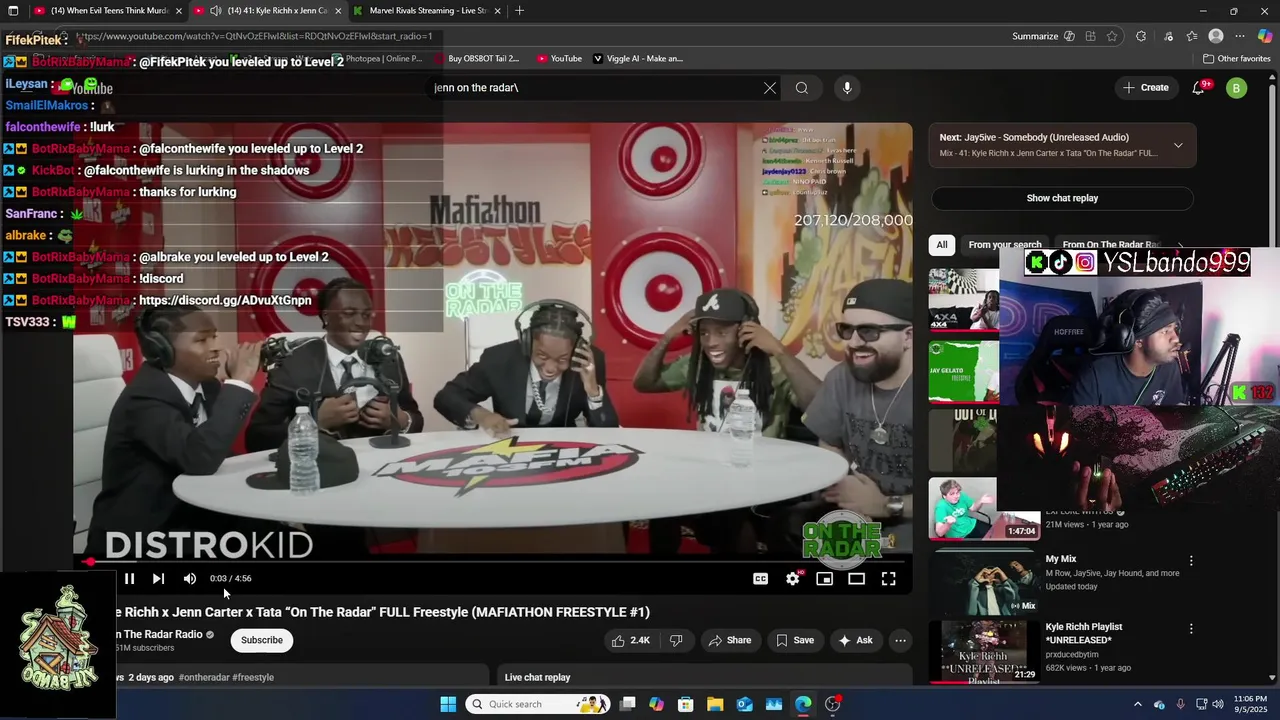Pause the video with the pause button
The height and width of the screenshot is (720, 1280).
point(129,578)
